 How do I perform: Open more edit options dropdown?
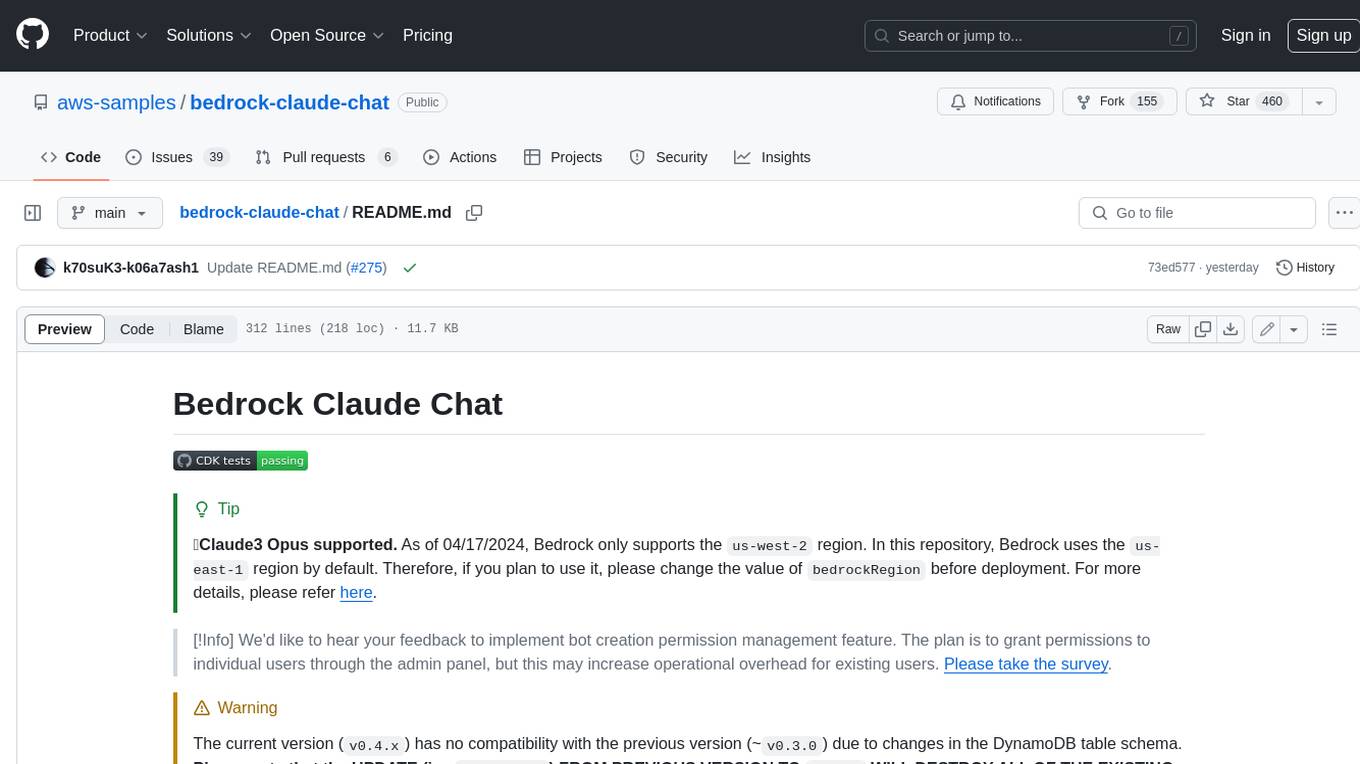1294,329
